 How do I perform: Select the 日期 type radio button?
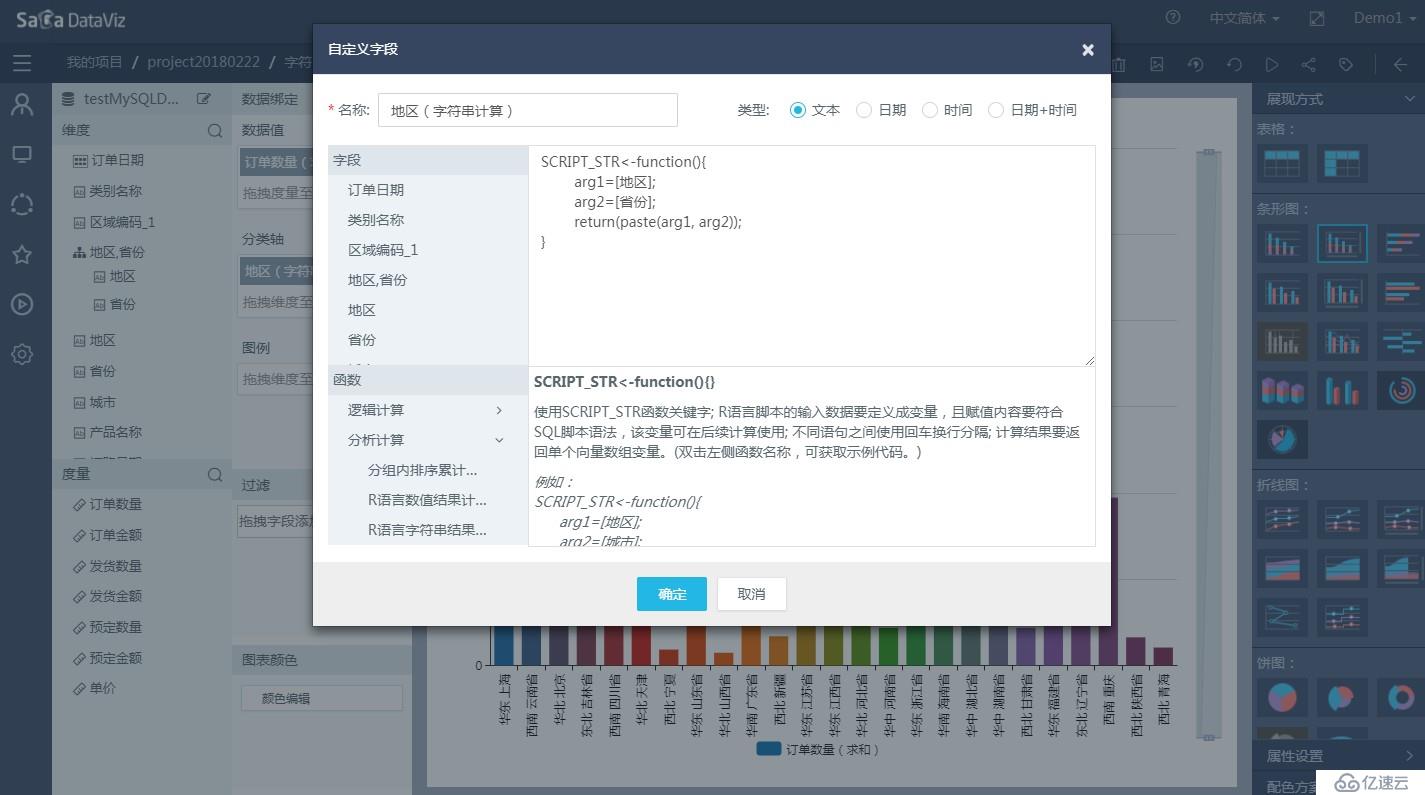point(864,110)
